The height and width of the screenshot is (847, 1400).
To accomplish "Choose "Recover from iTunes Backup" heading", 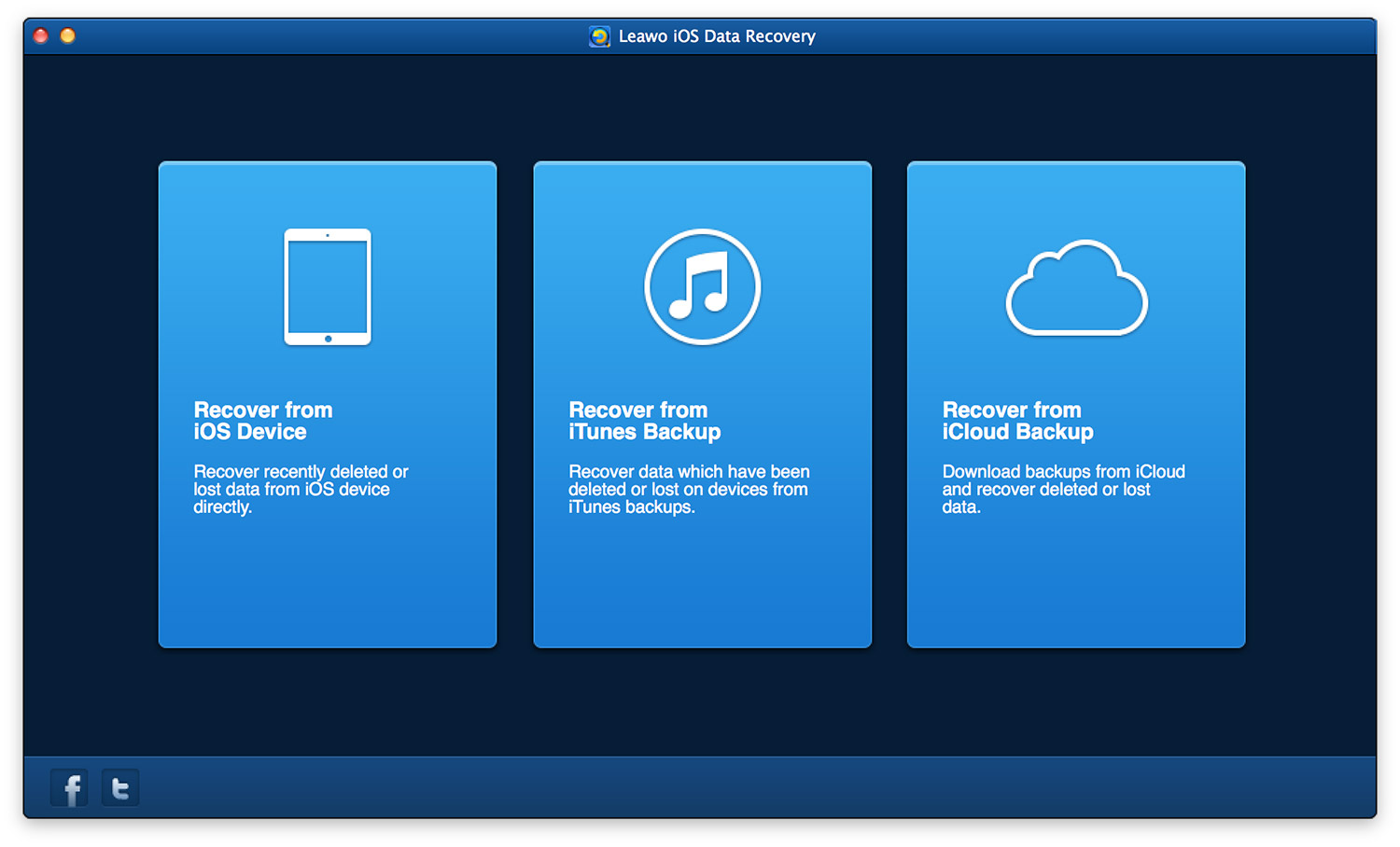I will coord(644,421).
